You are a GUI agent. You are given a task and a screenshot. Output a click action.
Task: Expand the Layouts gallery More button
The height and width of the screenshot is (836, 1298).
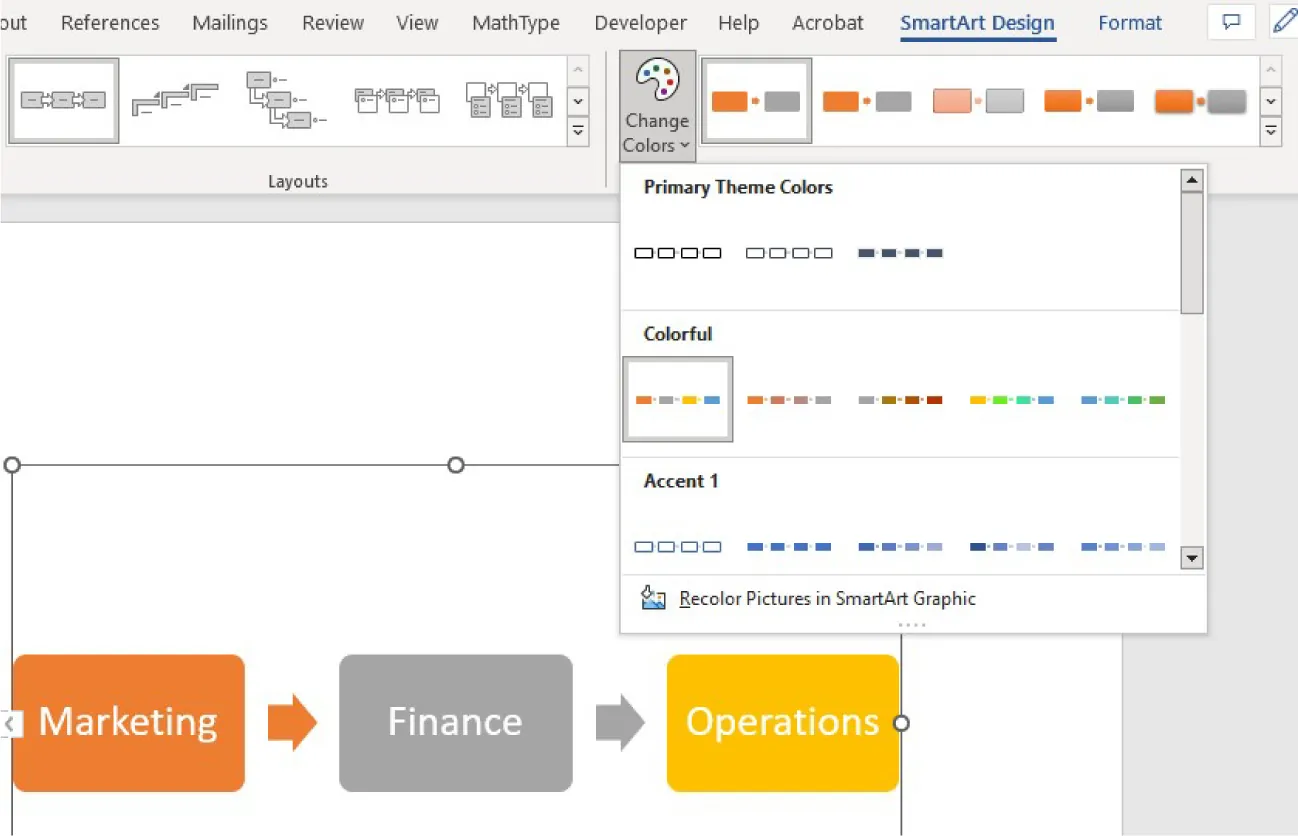point(578,131)
